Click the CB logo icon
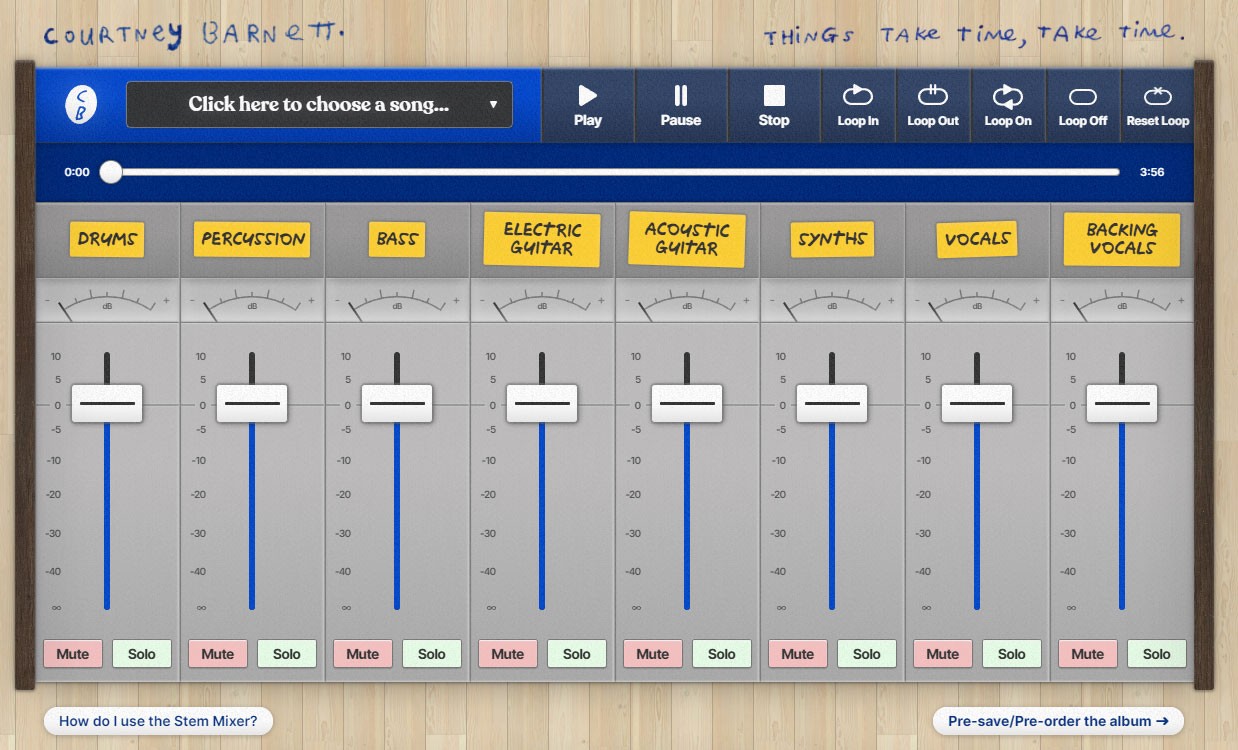 pyautogui.click(x=81, y=105)
